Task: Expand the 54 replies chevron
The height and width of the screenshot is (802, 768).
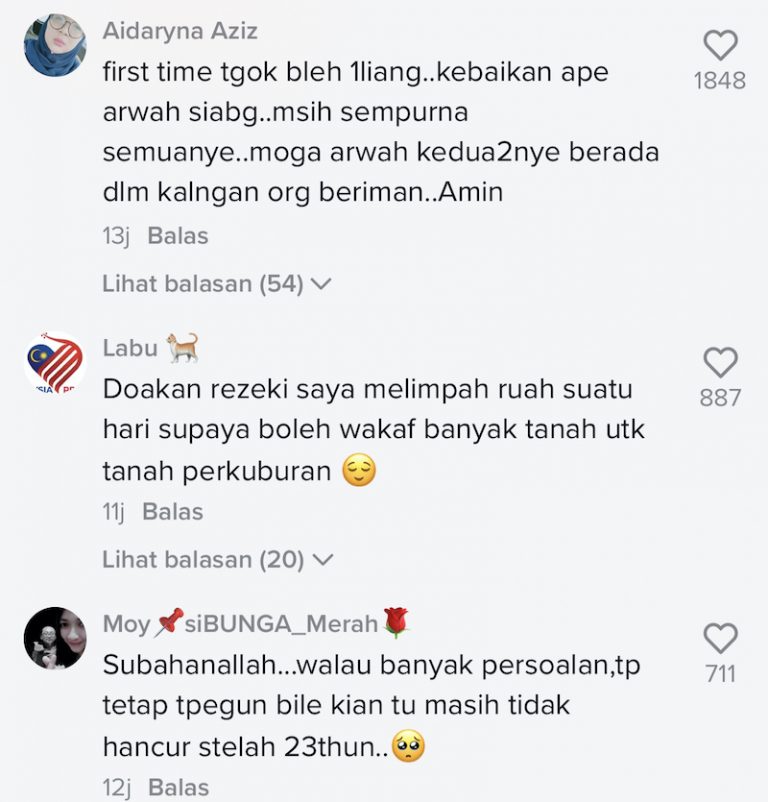Action: tap(322, 284)
